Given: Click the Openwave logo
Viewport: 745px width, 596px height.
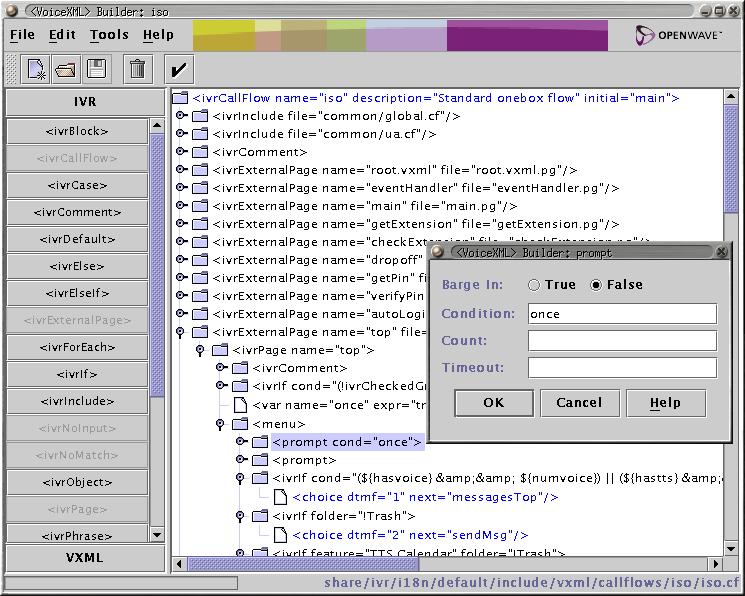Looking at the screenshot, I should coord(678,35).
